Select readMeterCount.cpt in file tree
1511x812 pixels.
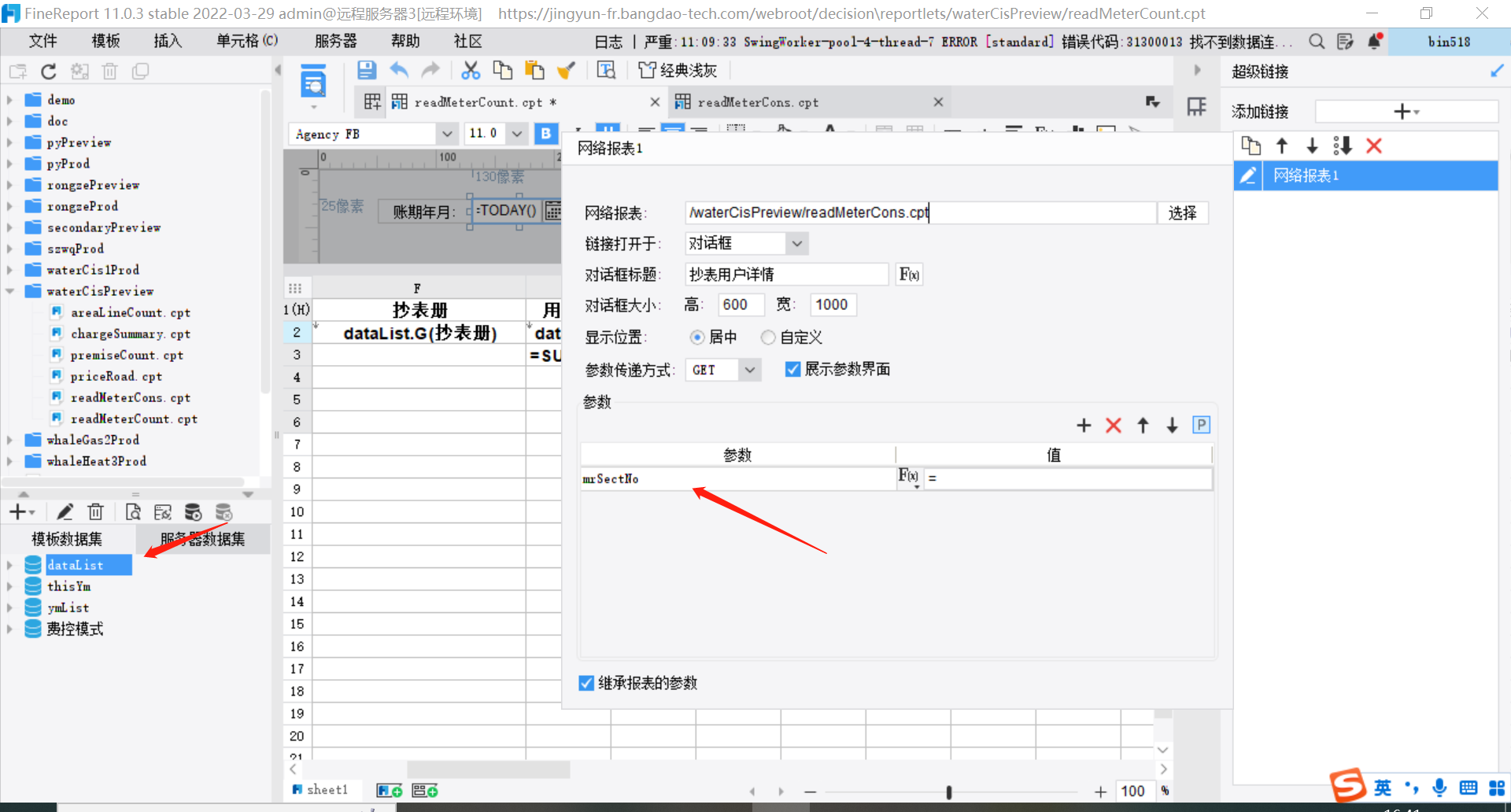[134, 419]
